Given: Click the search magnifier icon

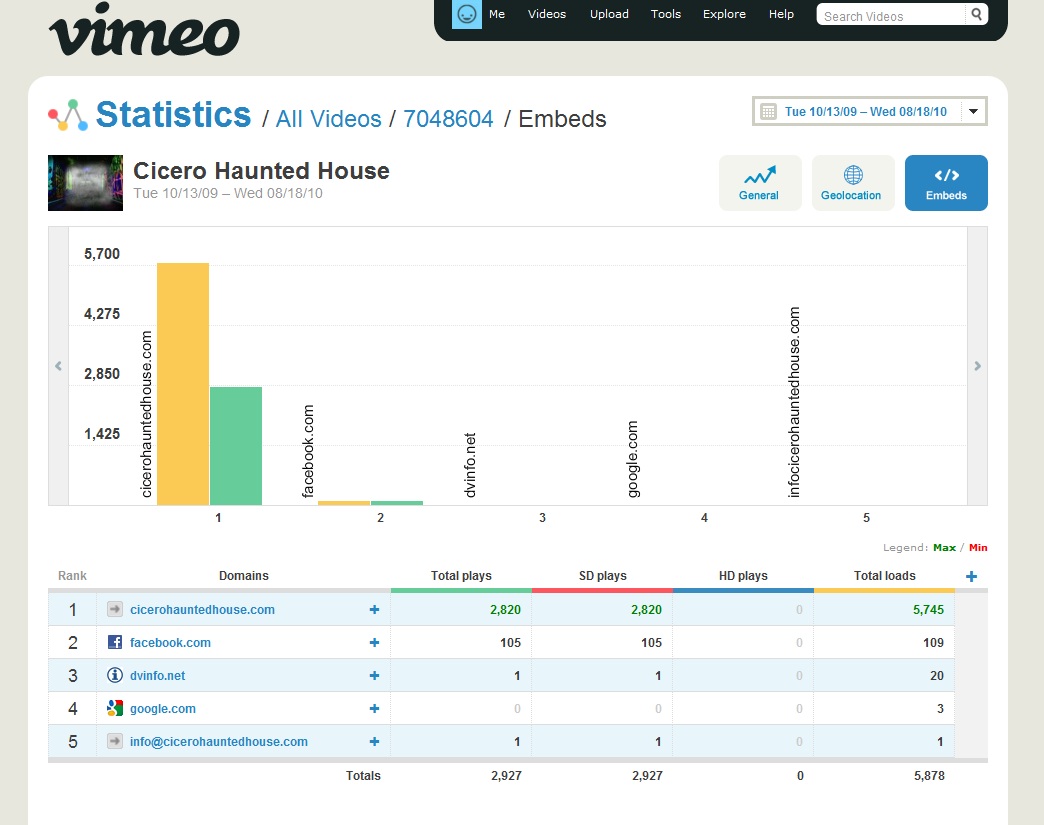Looking at the screenshot, I should (976, 14).
